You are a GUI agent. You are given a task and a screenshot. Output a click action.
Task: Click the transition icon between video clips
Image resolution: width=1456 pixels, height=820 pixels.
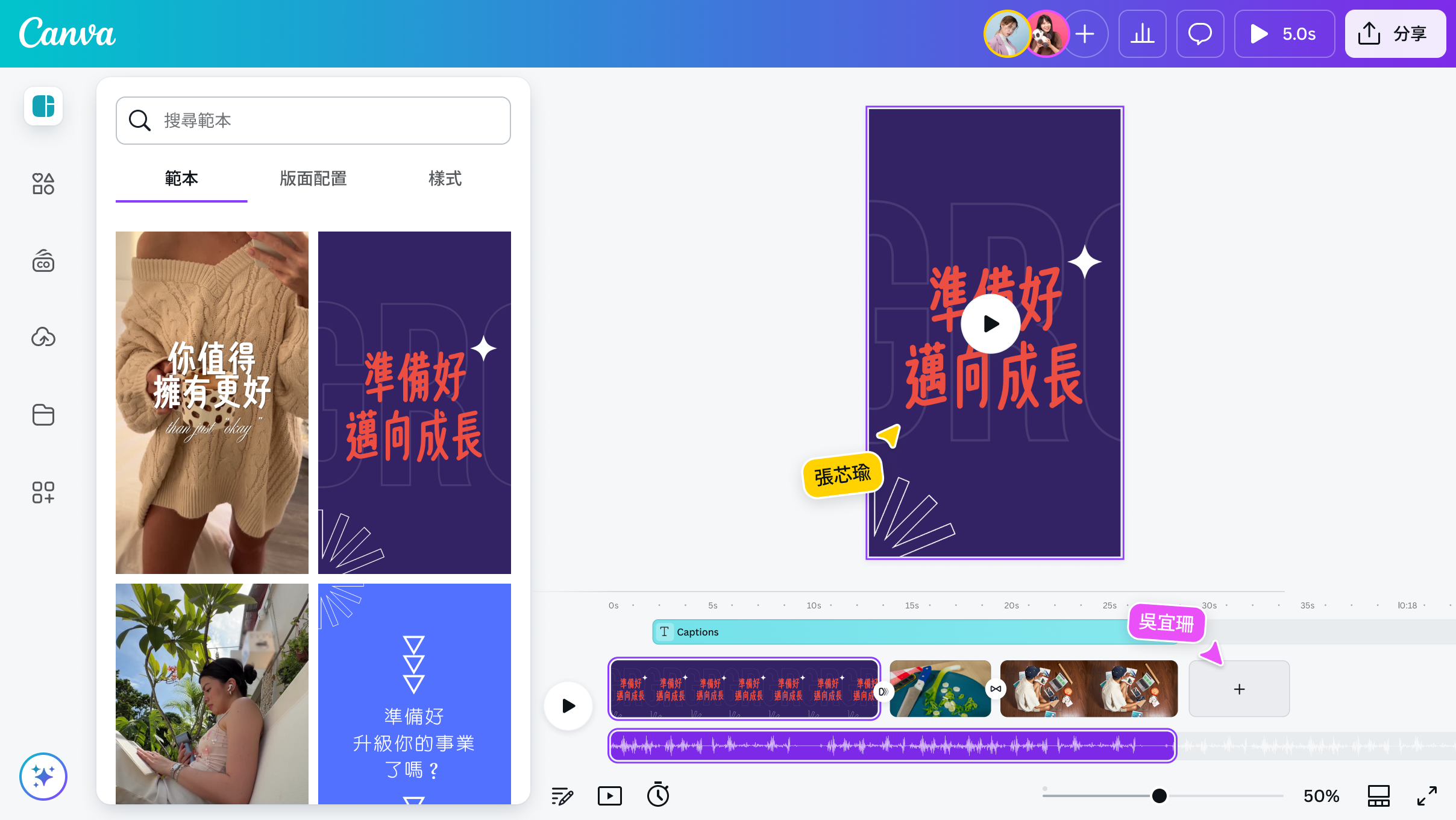[x=996, y=689]
